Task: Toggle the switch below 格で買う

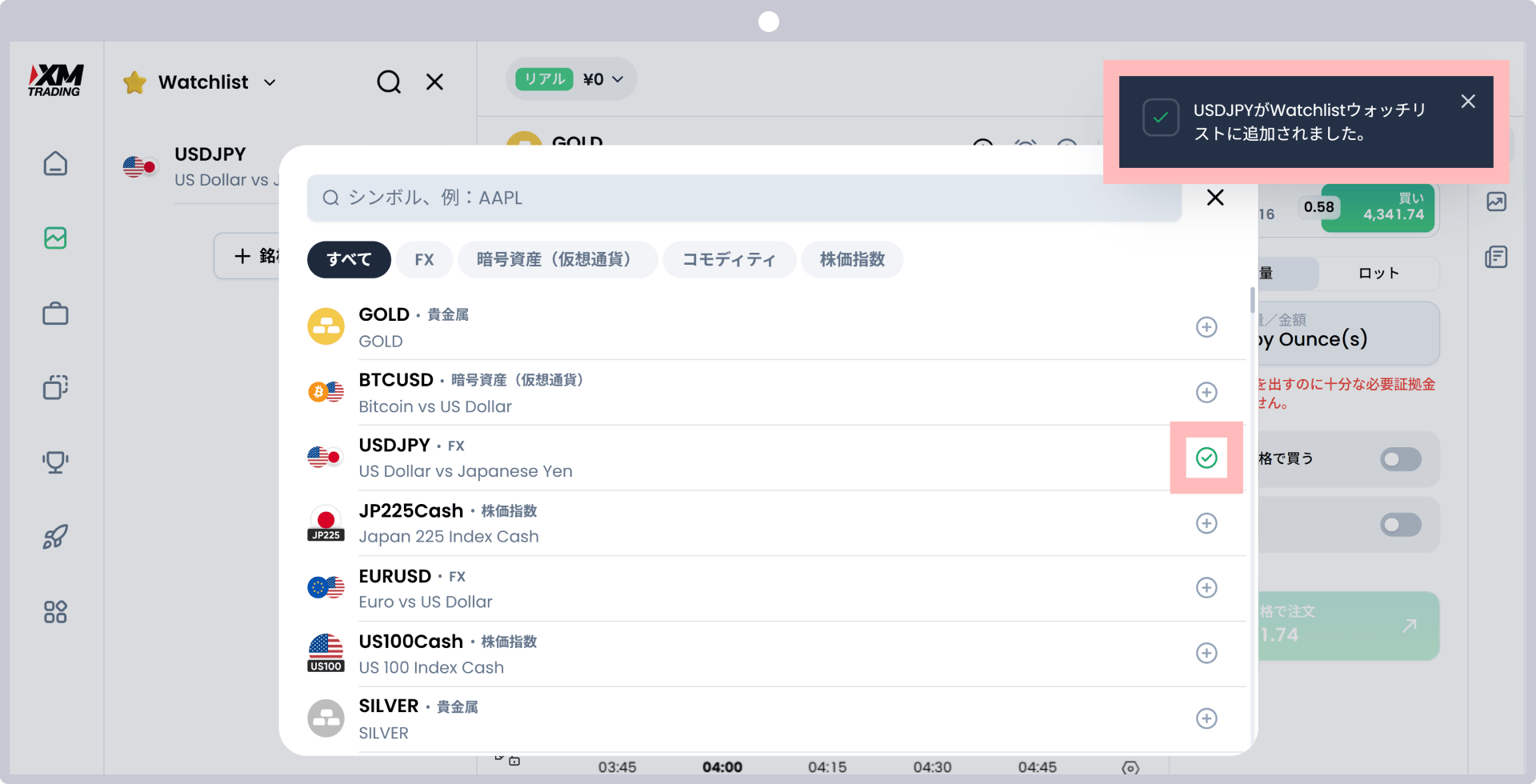Action: [1401, 525]
